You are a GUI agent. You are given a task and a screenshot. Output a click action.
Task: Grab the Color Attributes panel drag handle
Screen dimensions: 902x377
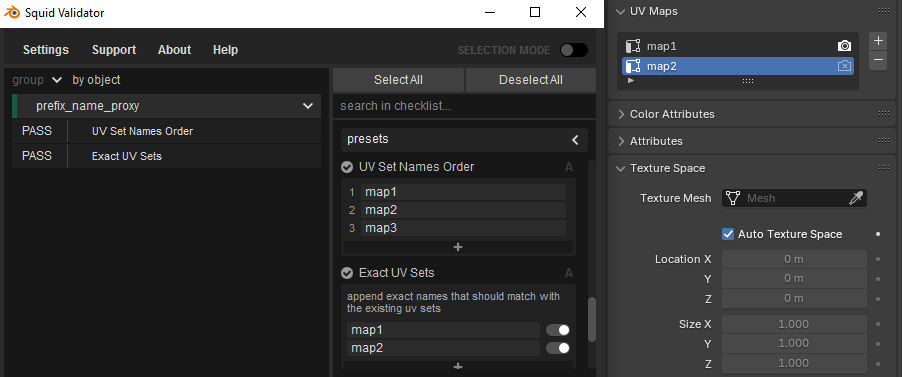click(x=884, y=113)
